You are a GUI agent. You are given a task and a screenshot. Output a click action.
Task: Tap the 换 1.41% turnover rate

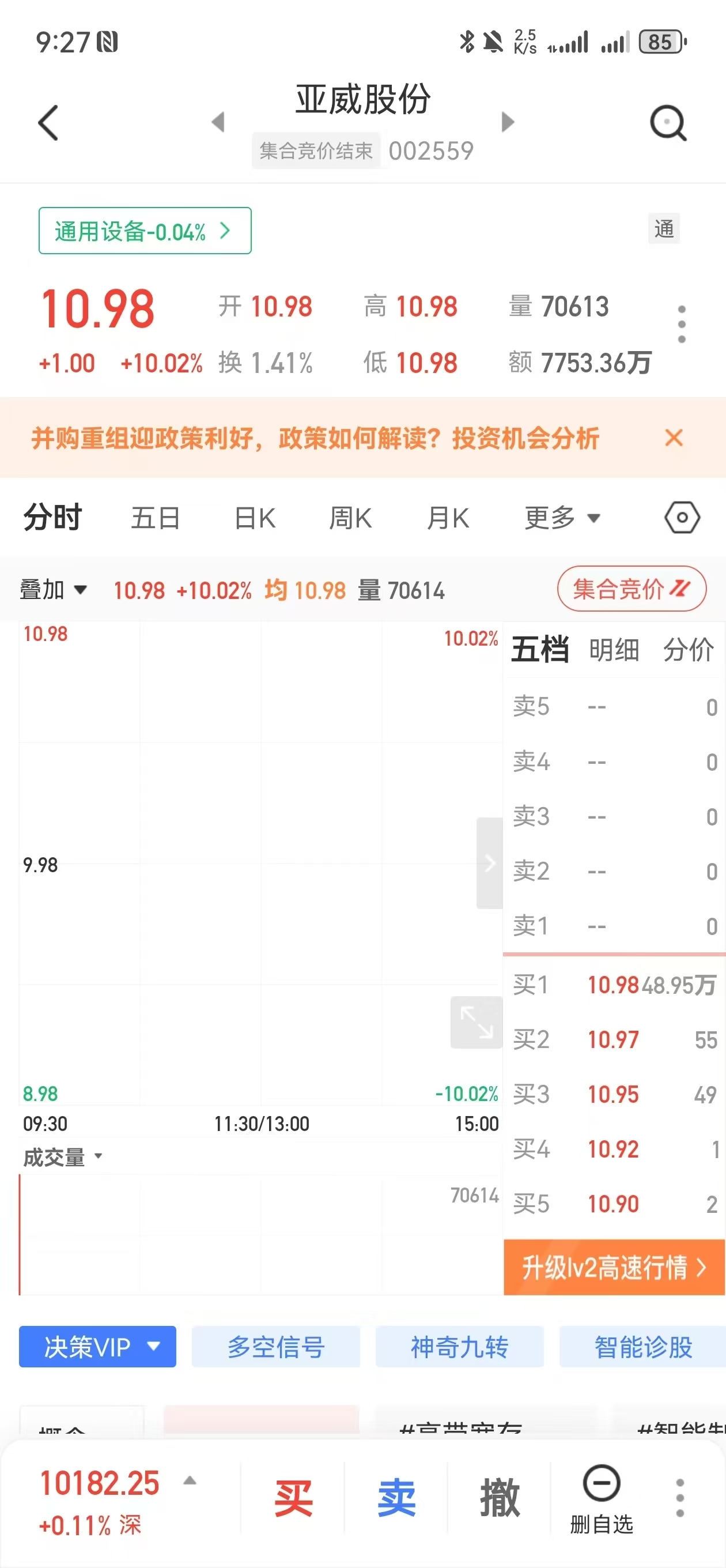[x=265, y=363]
